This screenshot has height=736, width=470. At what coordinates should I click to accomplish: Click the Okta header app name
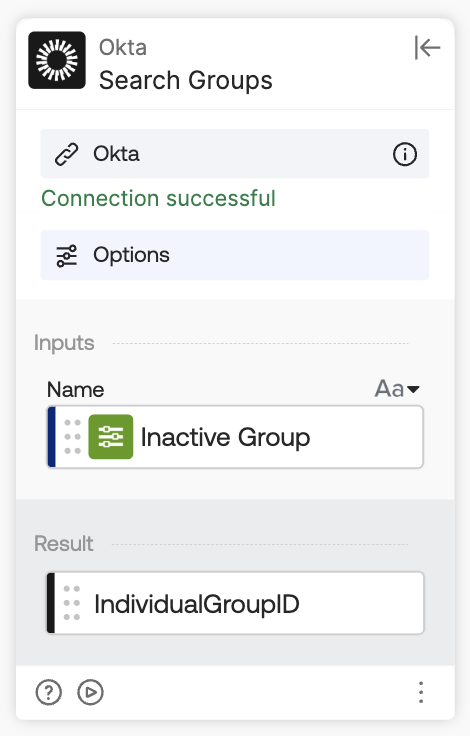click(123, 47)
